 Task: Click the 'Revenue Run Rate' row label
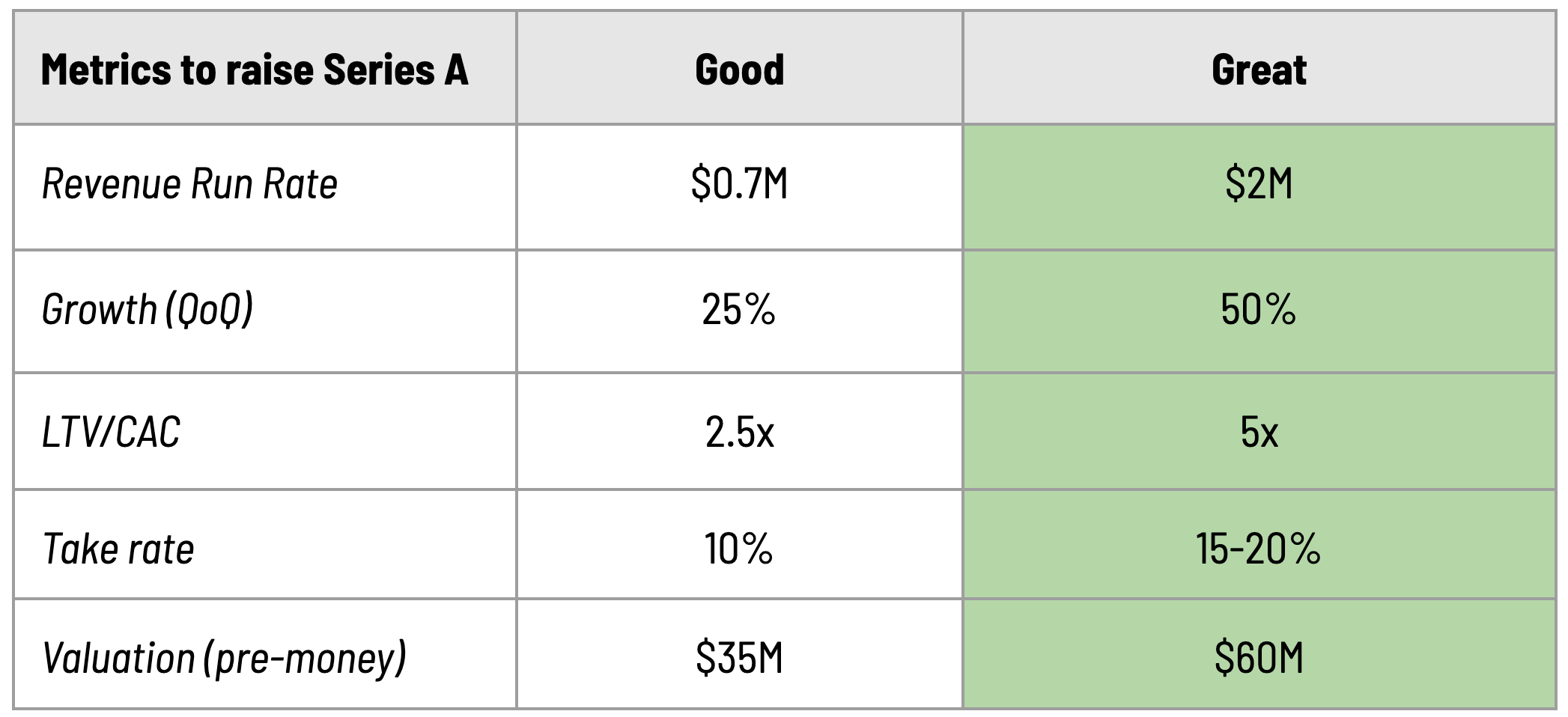[189, 184]
